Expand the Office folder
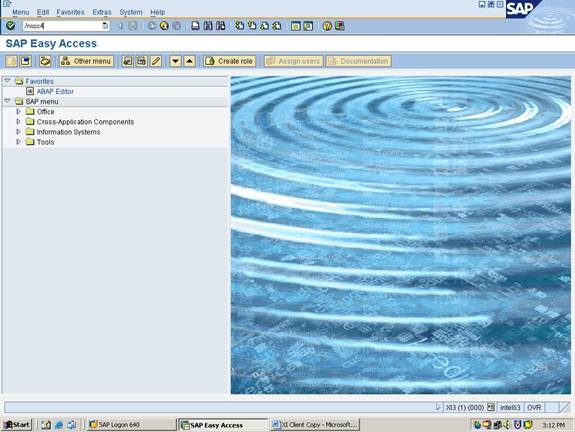 (x=18, y=111)
